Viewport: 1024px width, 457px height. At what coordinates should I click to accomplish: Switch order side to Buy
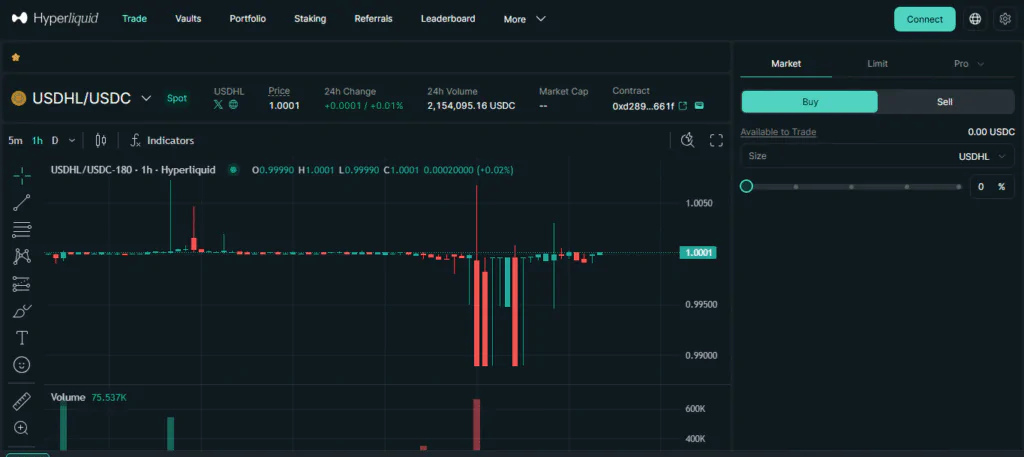click(809, 102)
